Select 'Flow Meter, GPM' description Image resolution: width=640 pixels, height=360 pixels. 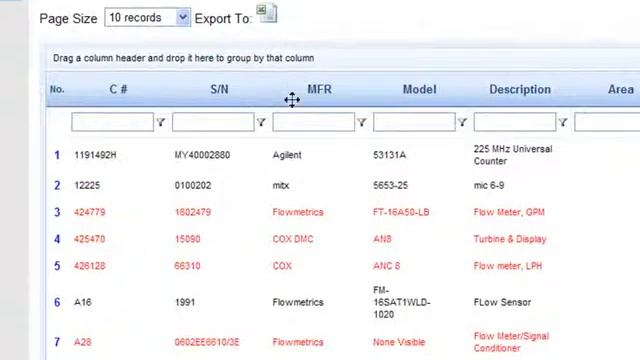pos(509,212)
